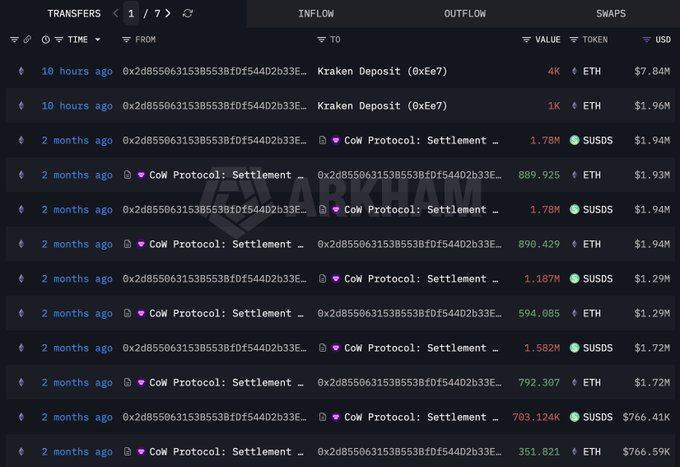Click the link icon in header

tap(27, 39)
